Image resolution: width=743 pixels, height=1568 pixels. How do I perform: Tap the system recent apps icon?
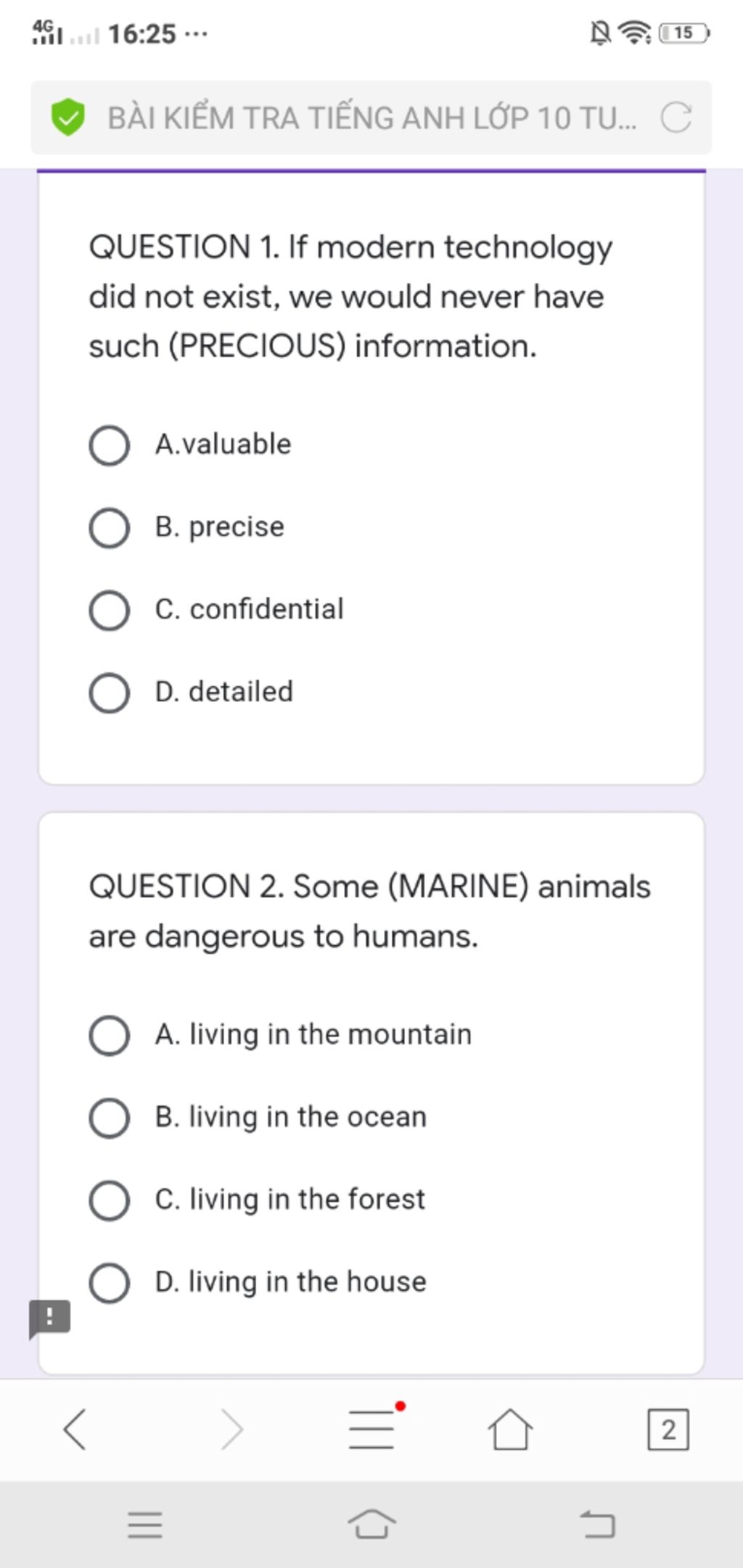[145, 1525]
